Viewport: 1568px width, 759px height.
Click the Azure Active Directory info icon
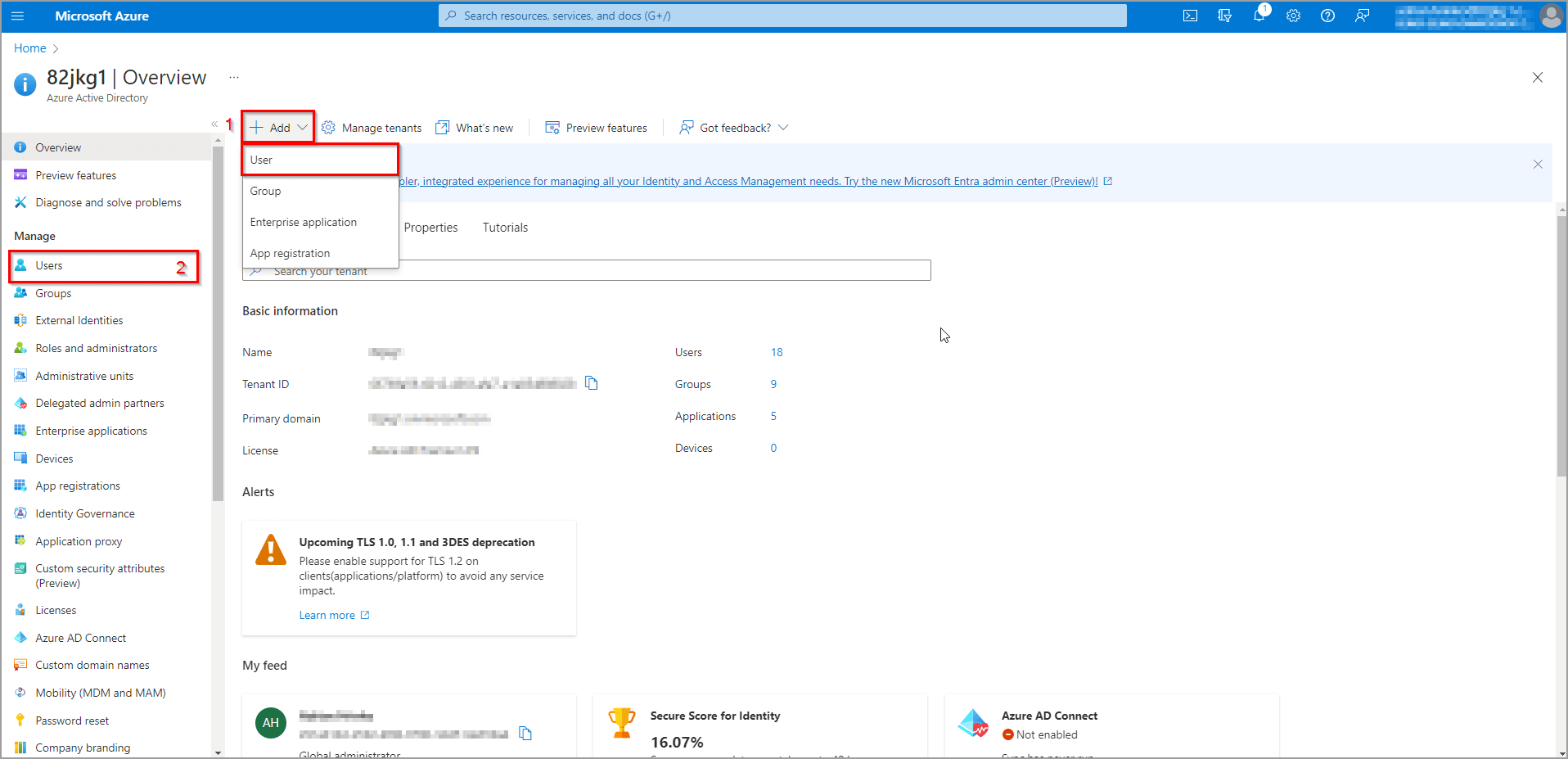point(25,84)
